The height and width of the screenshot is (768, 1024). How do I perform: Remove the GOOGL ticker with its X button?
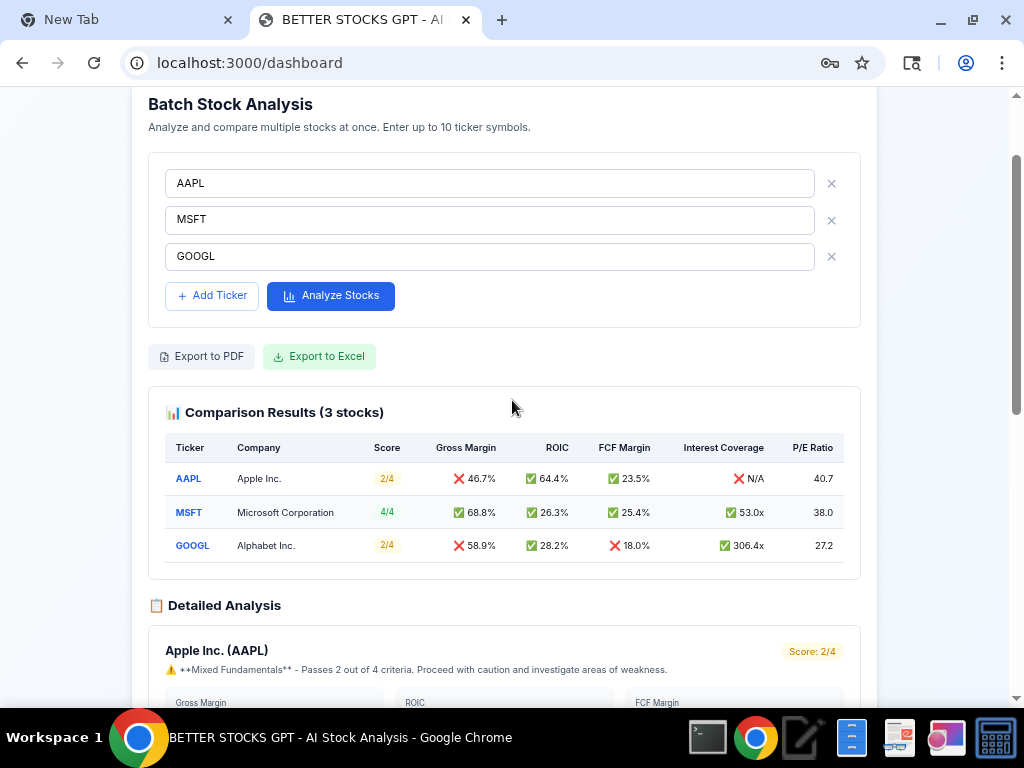coord(831,256)
